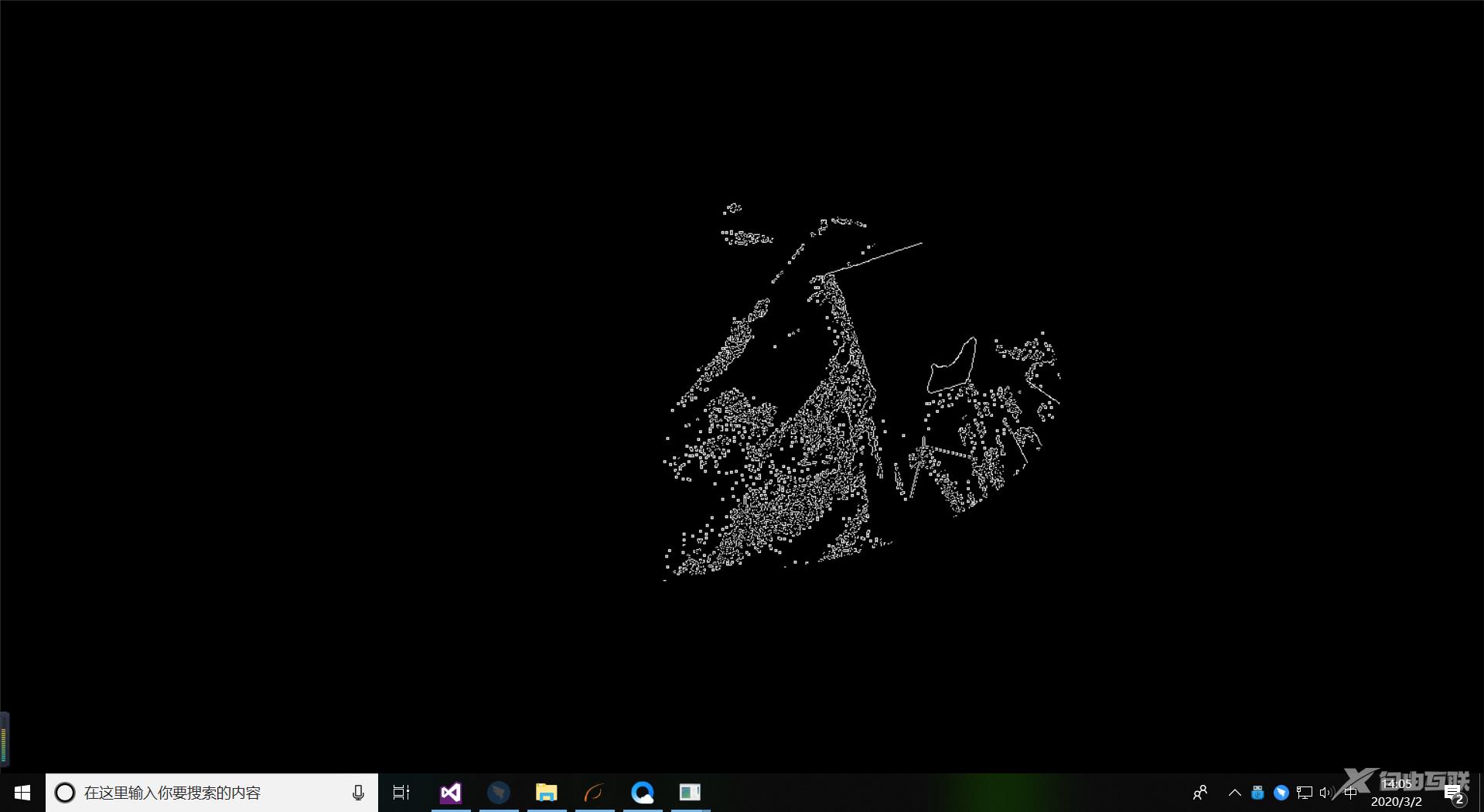This screenshot has height=812, width=1484.
Task: Open File Explorer from the taskbar
Action: (547, 793)
